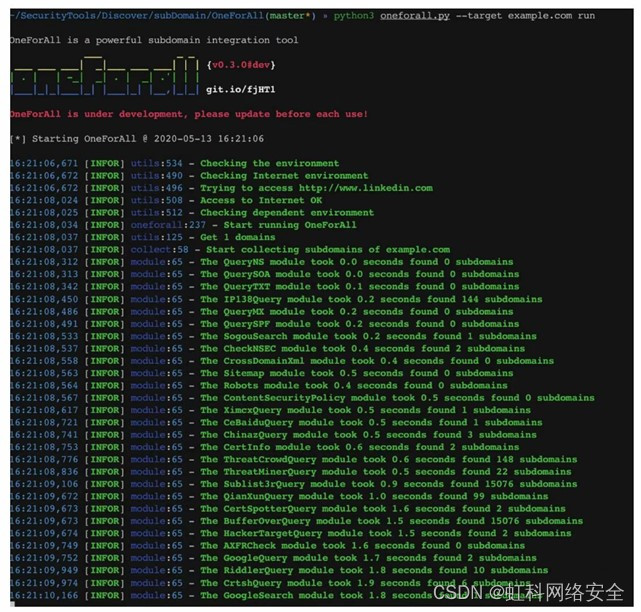This screenshot has width=641, height=612.
Task: Click the 'collect:58' source reference
Action: coord(159,249)
